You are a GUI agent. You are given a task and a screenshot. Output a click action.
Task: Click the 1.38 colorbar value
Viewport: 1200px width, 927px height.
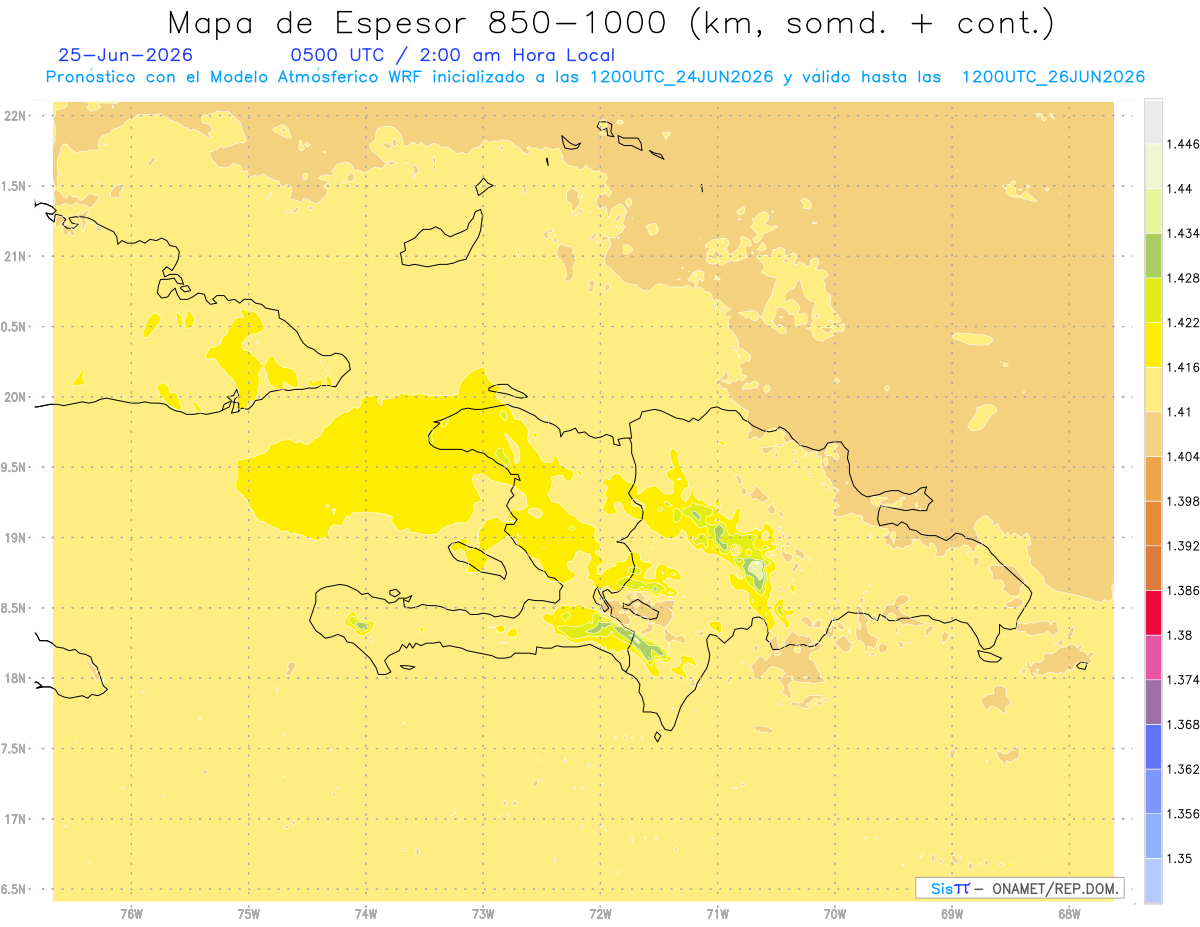(x=1180, y=636)
